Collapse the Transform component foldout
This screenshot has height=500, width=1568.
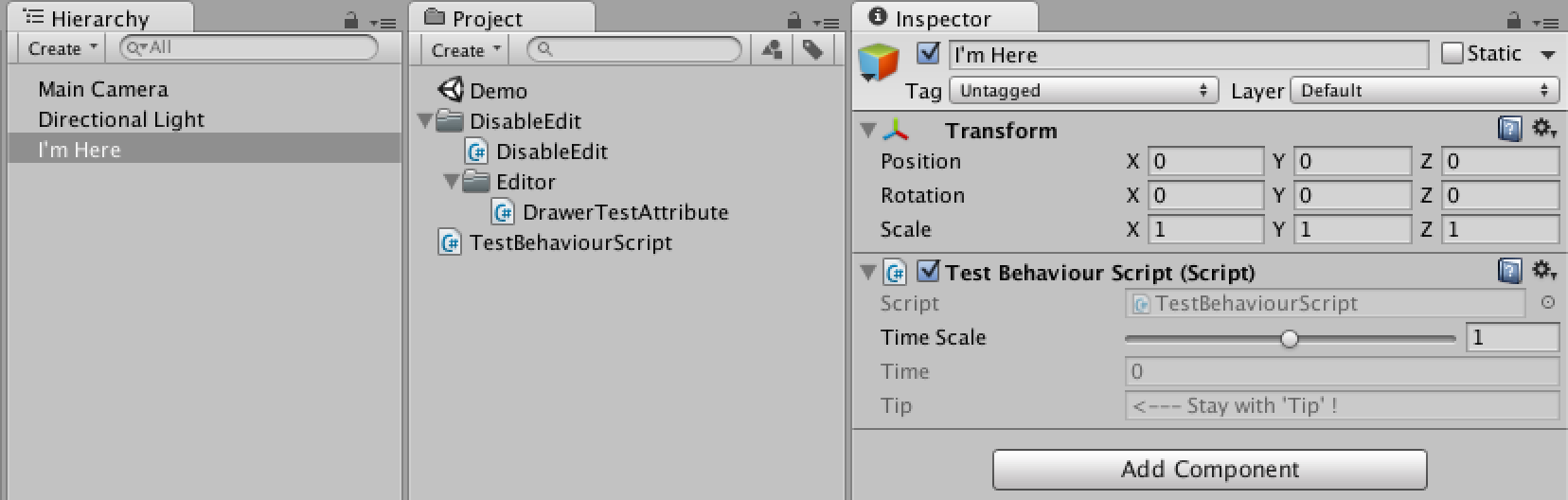[867, 130]
